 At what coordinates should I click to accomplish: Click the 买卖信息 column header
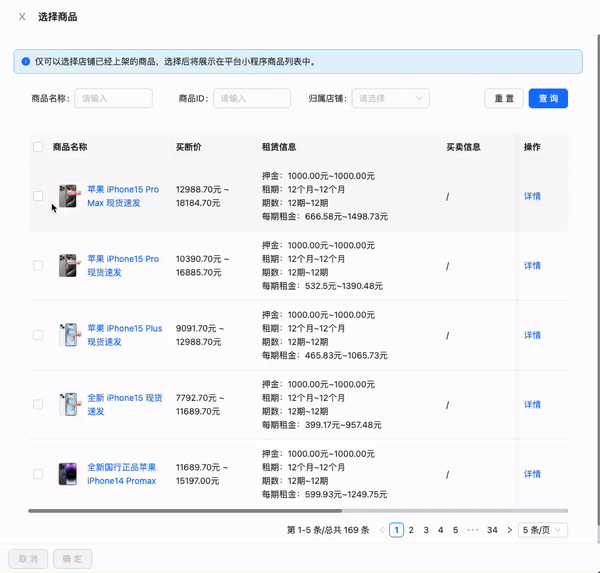click(463, 147)
